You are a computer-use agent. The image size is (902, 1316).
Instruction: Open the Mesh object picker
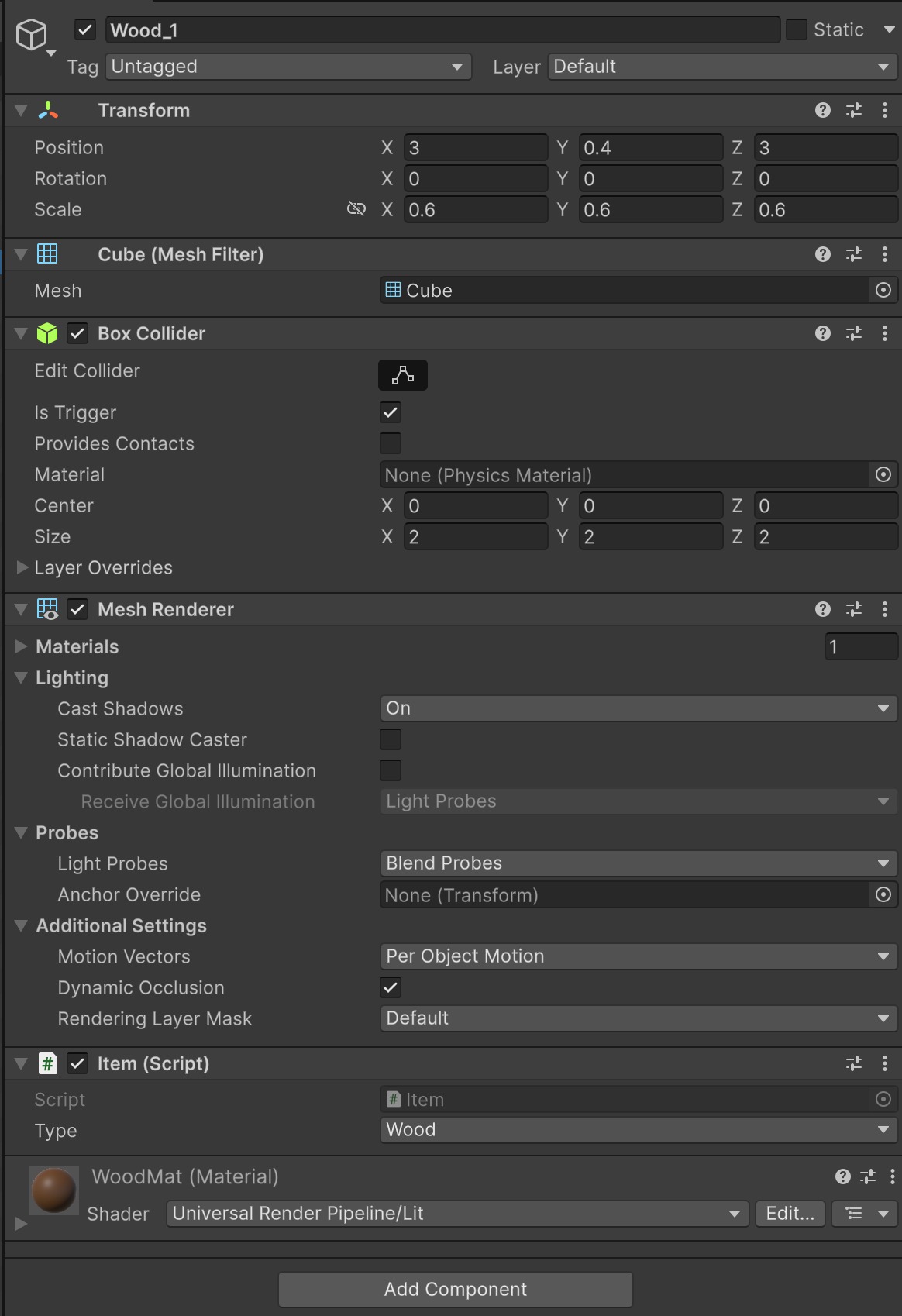point(883,290)
